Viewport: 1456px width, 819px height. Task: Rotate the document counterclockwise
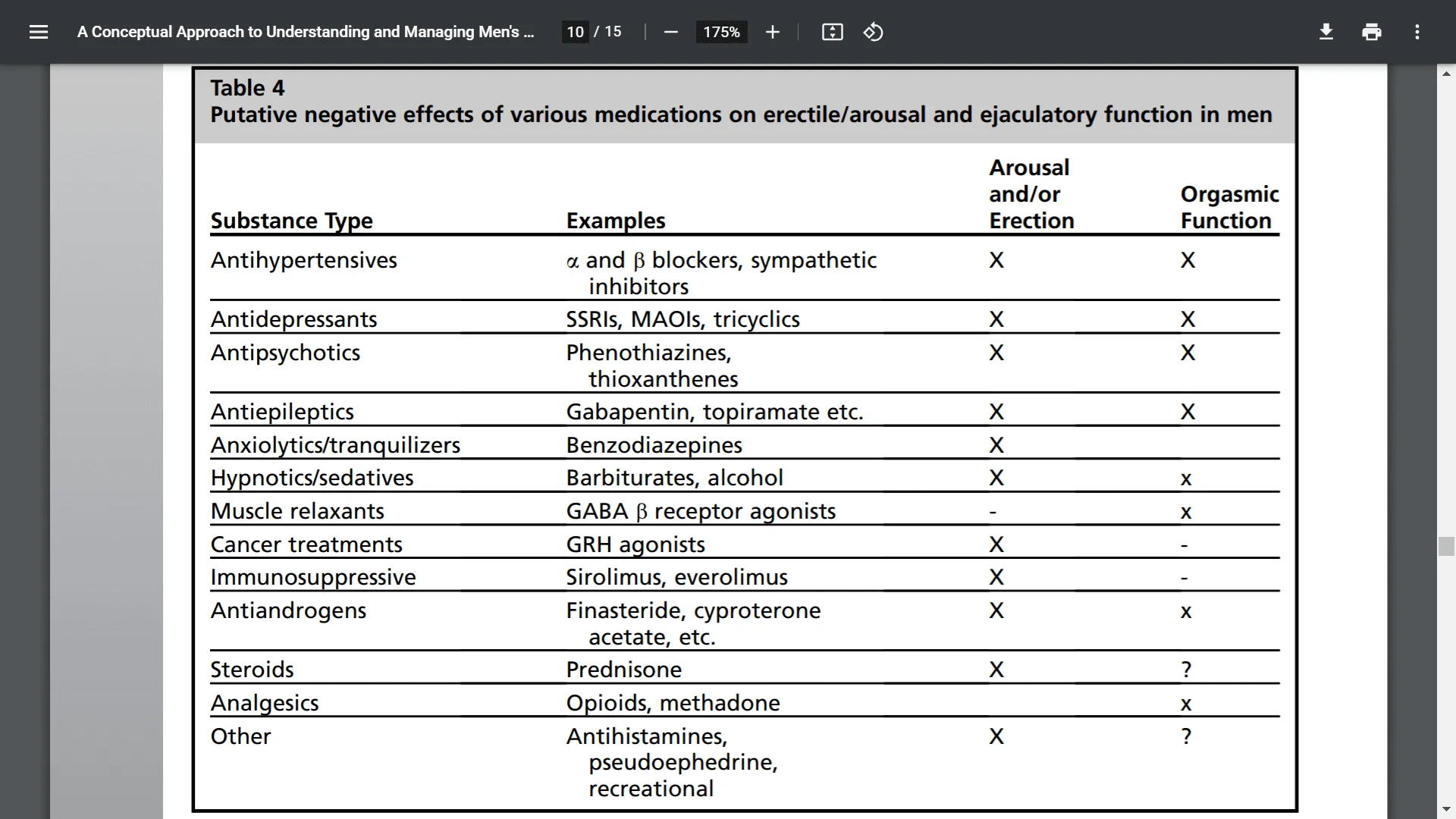[x=873, y=32]
